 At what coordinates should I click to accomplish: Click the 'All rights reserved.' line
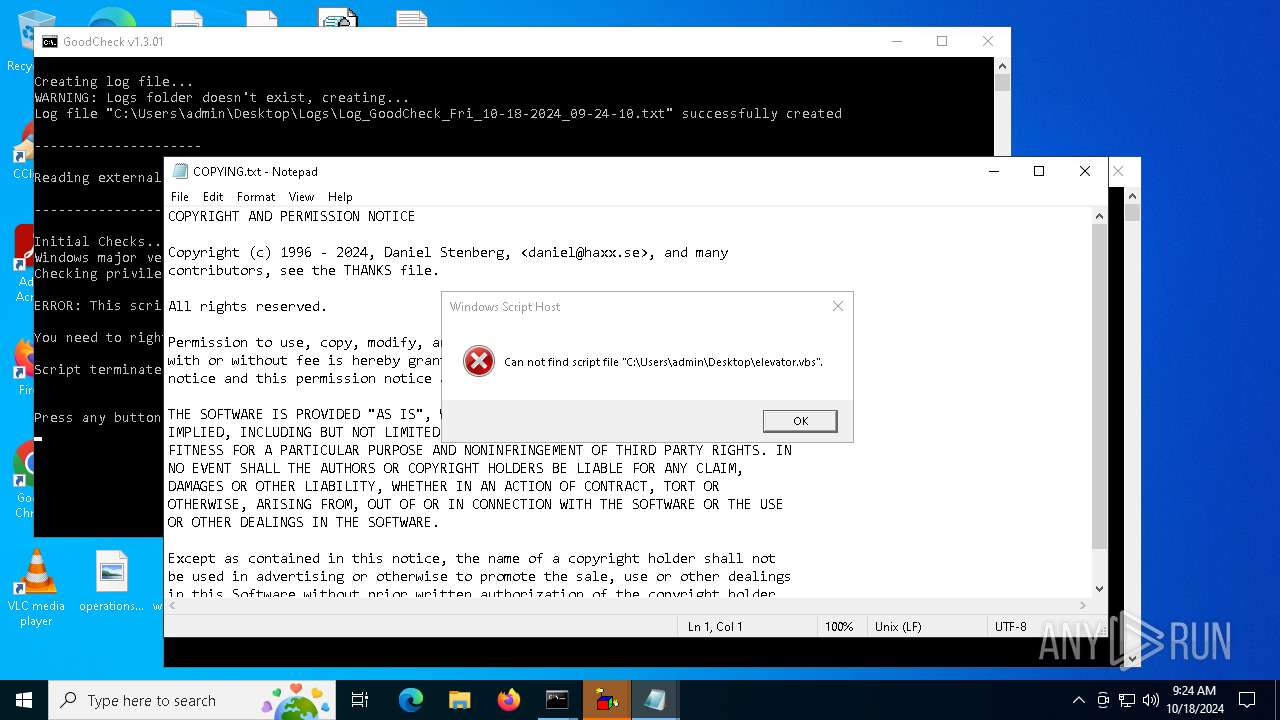click(x=247, y=306)
